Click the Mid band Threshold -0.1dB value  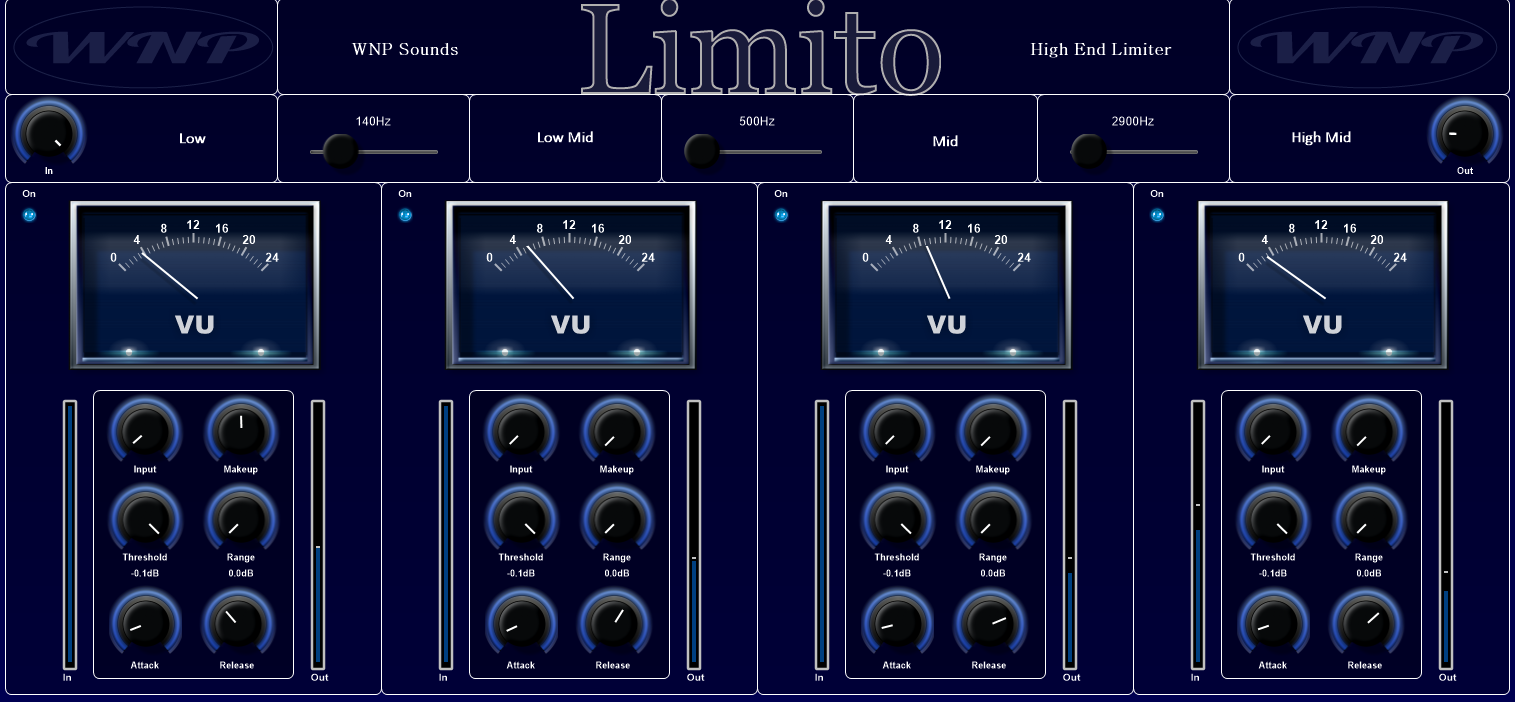click(x=897, y=574)
